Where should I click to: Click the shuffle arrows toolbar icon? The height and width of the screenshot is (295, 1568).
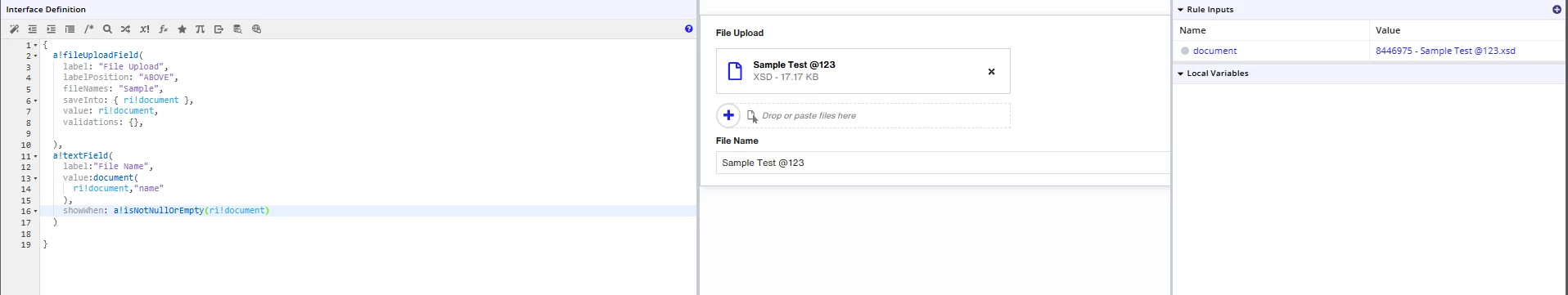[125, 29]
